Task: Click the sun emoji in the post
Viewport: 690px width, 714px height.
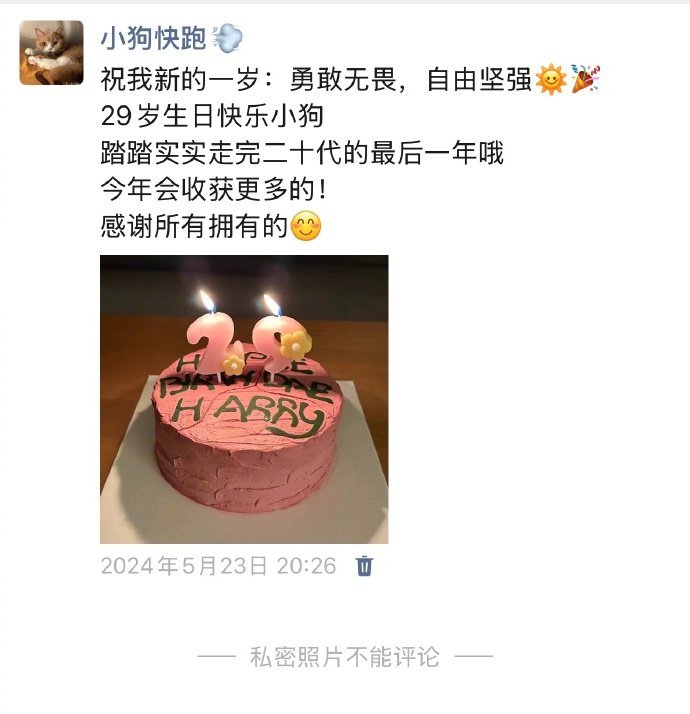Action: 551,79
